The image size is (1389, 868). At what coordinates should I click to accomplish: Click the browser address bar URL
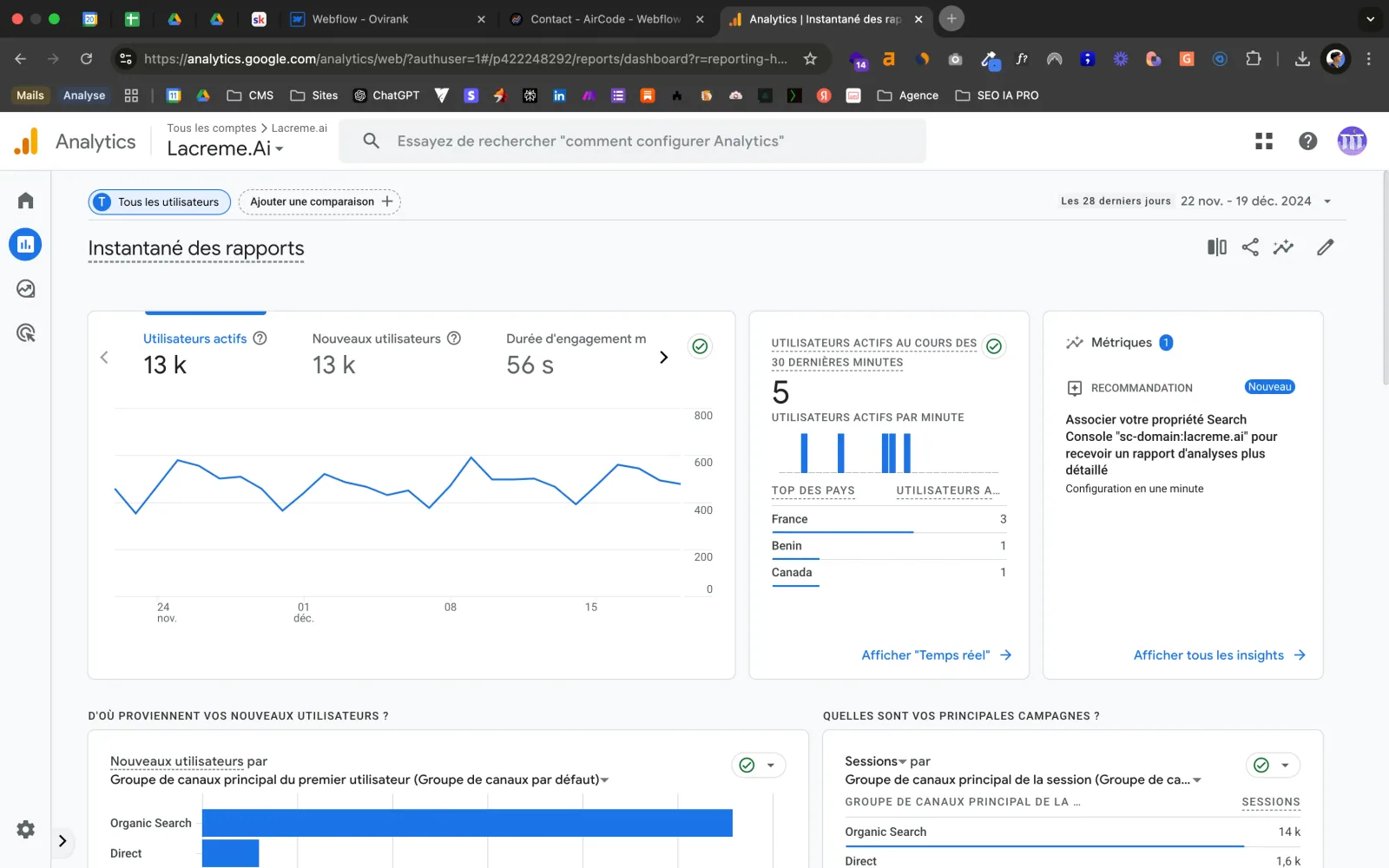pyautogui.click(x=465, y=59)
